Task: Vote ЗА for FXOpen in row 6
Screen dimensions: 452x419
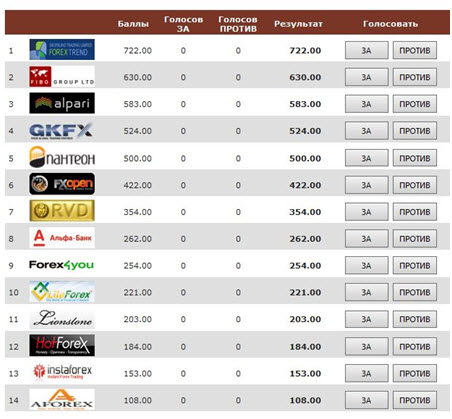Action: pos(367,185)
